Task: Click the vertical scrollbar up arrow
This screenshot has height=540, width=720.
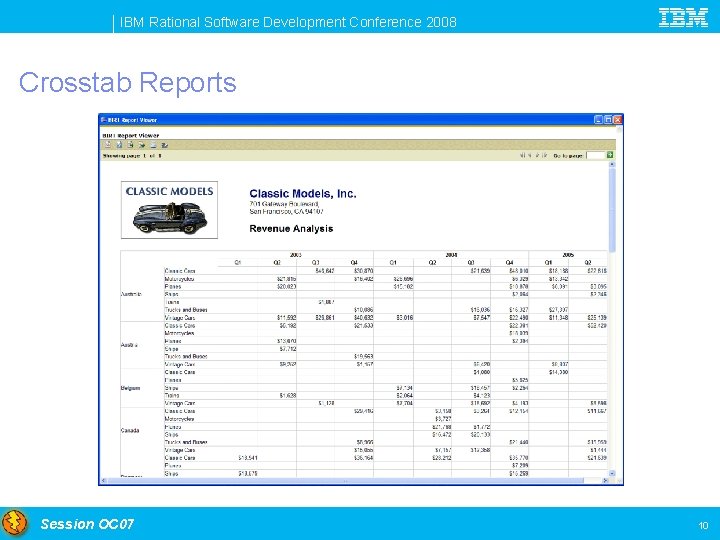Action: (612, 164)
